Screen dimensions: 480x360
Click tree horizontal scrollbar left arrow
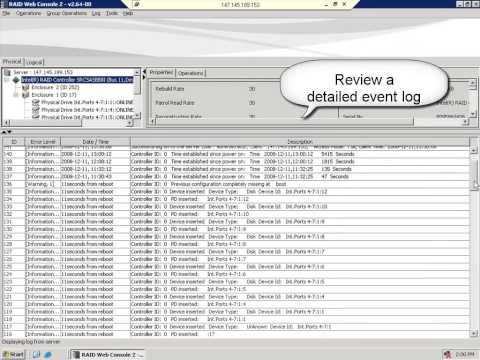pos(6,123)
